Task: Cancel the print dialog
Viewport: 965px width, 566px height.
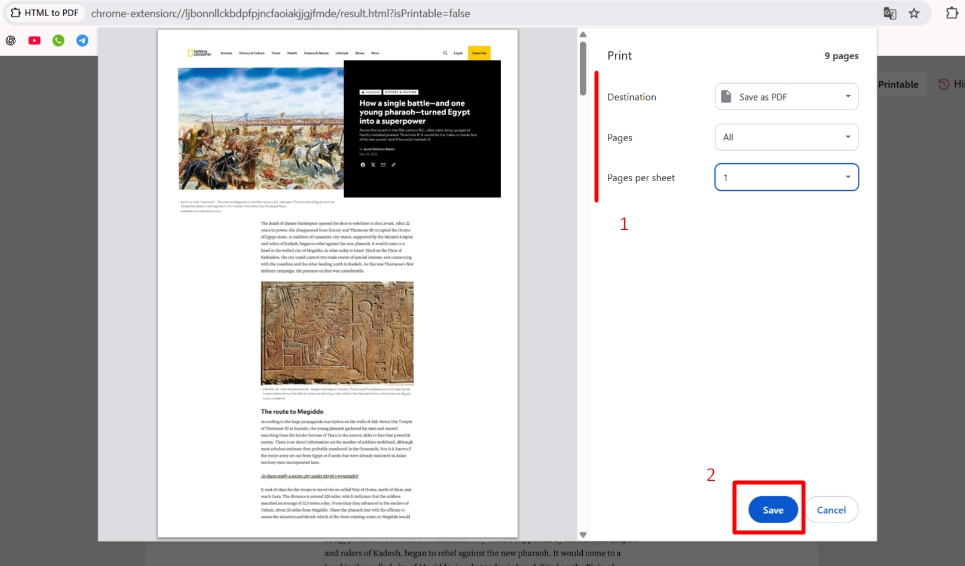Action: (x=831, y=510)
